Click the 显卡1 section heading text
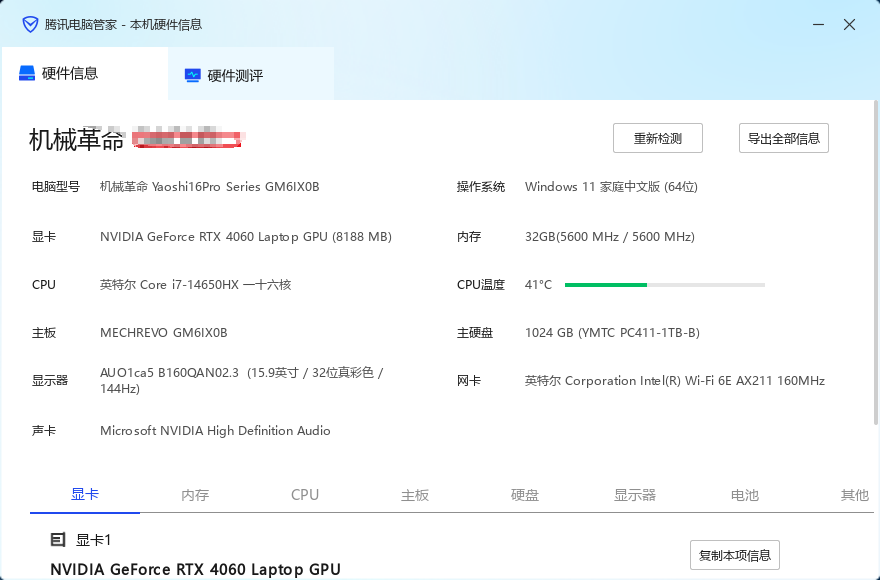This screenshot has width=880, height=580. tap(94, 540)
